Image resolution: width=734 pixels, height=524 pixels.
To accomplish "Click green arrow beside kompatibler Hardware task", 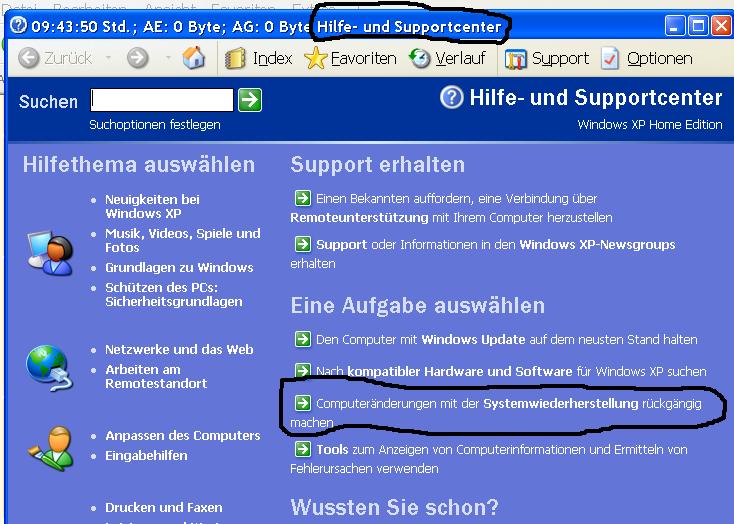I will click(x=302, y=370).
